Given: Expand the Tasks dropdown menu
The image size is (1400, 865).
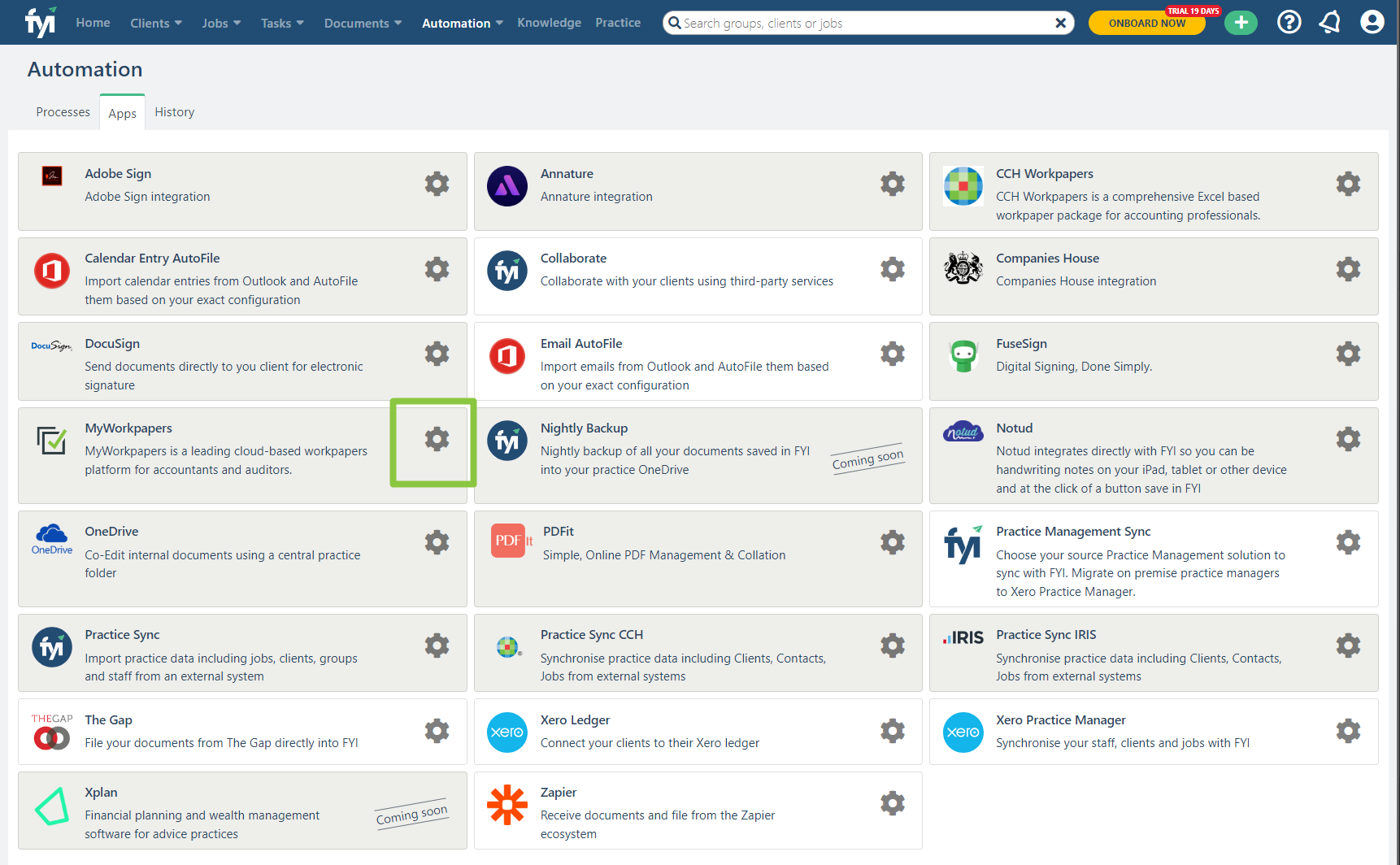Looking at the screenshot, I should point(282,23).
